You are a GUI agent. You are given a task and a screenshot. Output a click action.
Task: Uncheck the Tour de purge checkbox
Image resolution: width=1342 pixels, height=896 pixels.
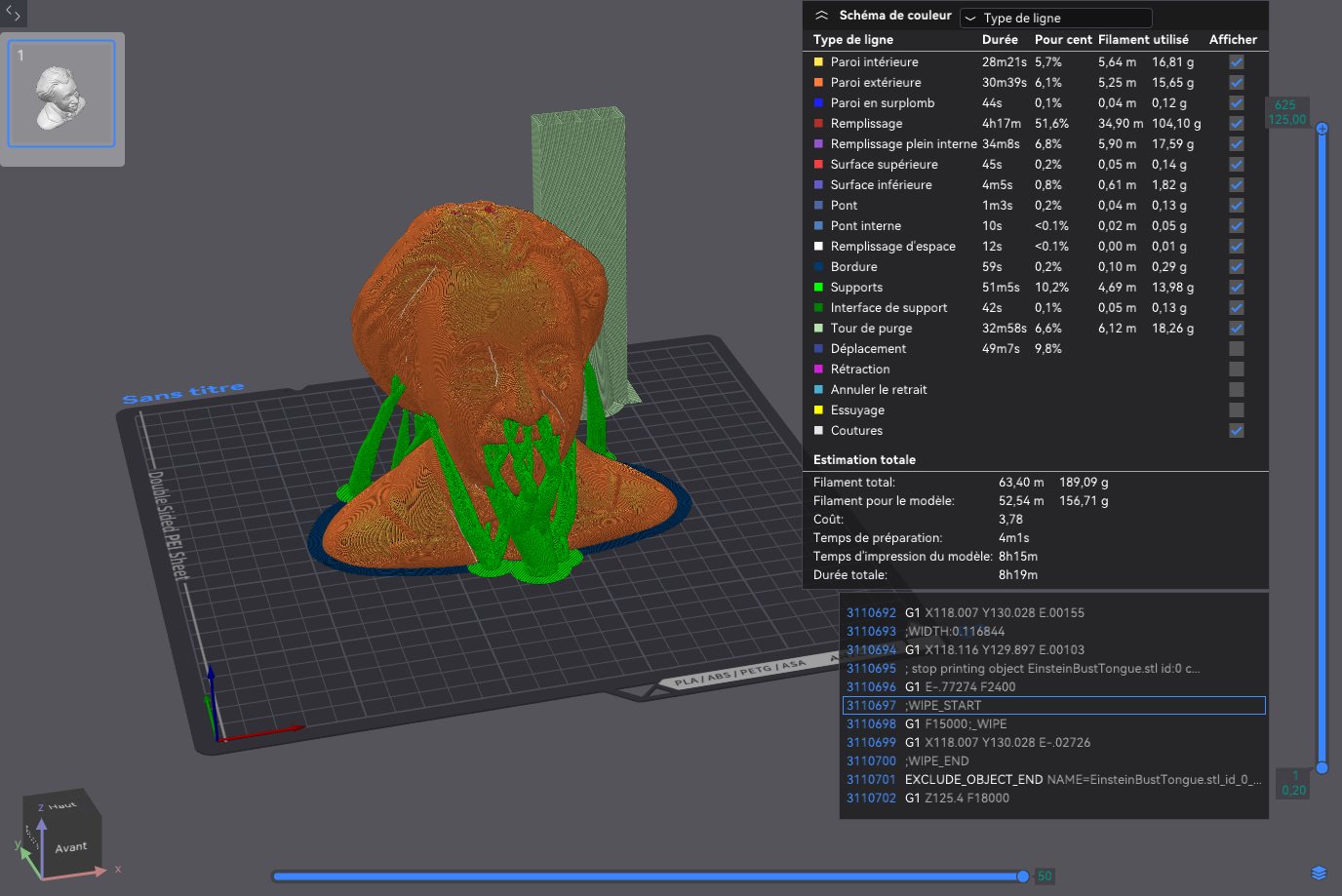[1236, 329]
